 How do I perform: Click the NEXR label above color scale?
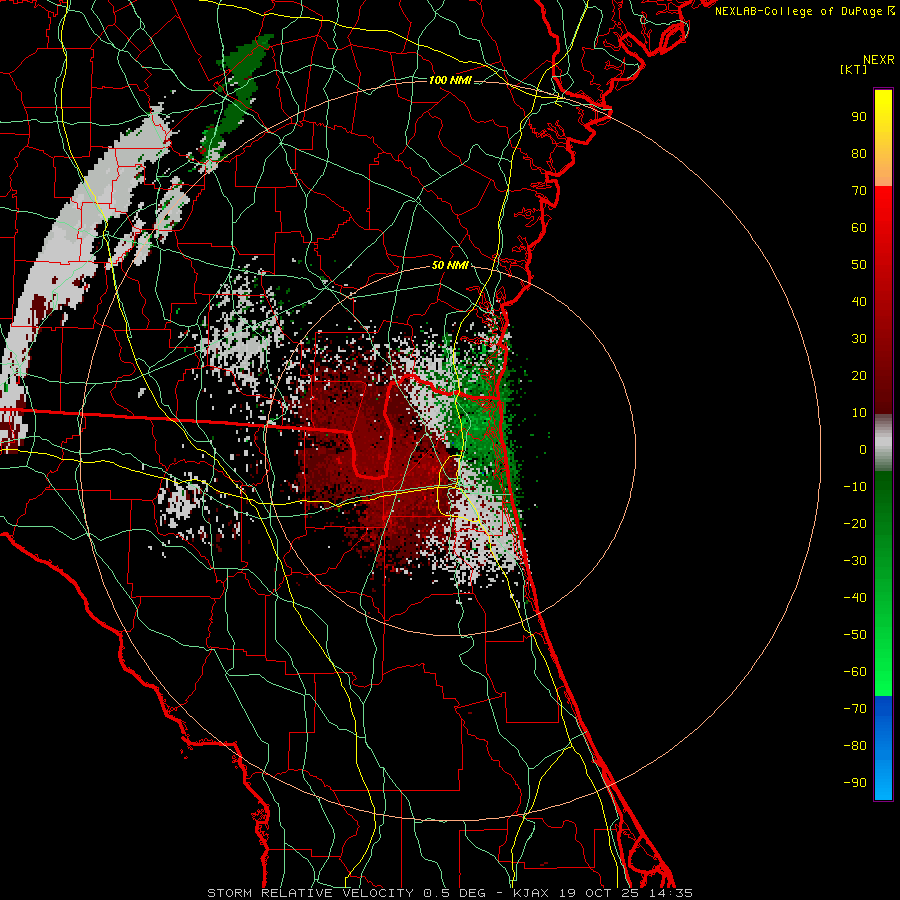[x=878, y=60]
